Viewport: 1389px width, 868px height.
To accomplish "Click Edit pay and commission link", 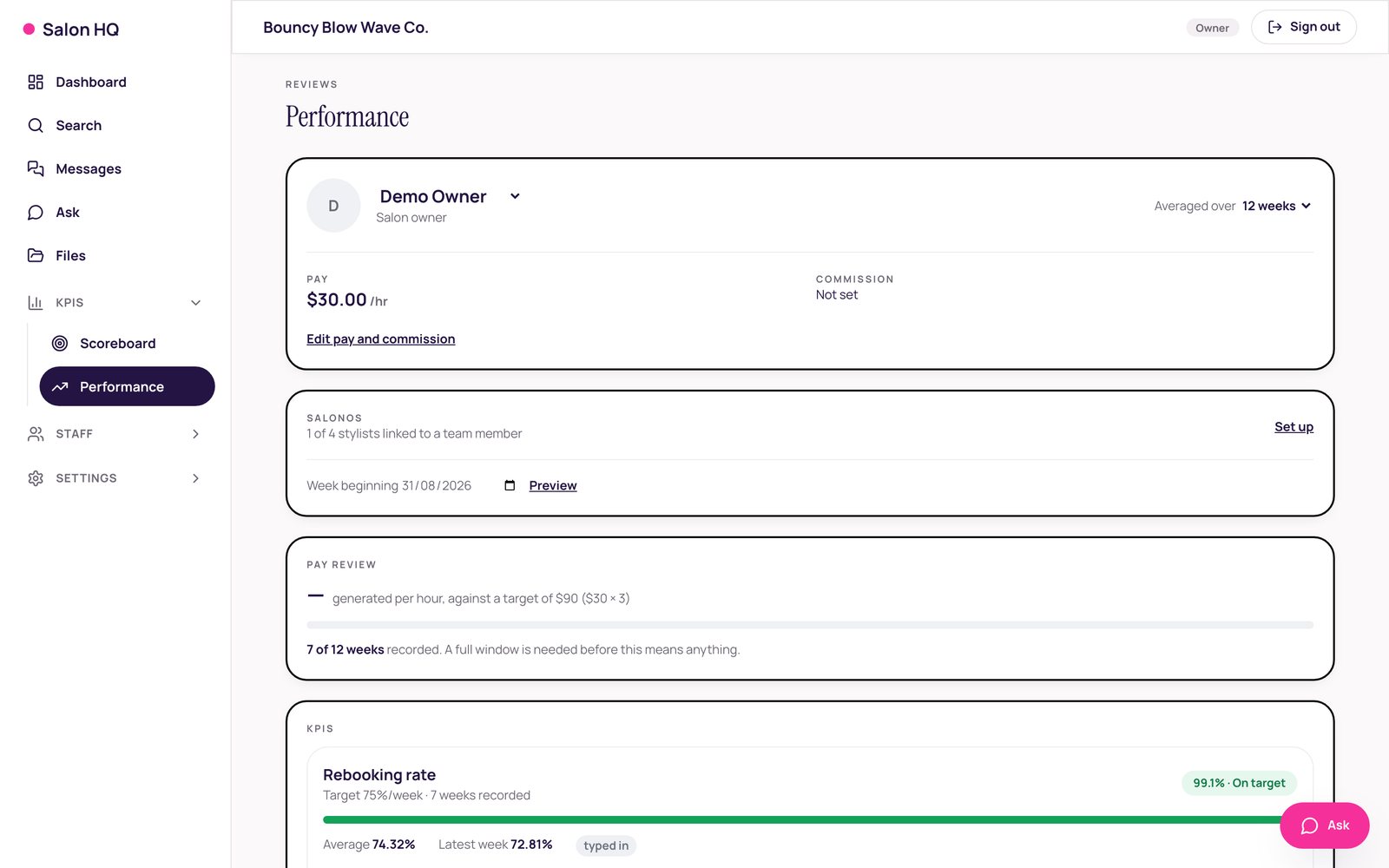I will [x=380, y=339].
